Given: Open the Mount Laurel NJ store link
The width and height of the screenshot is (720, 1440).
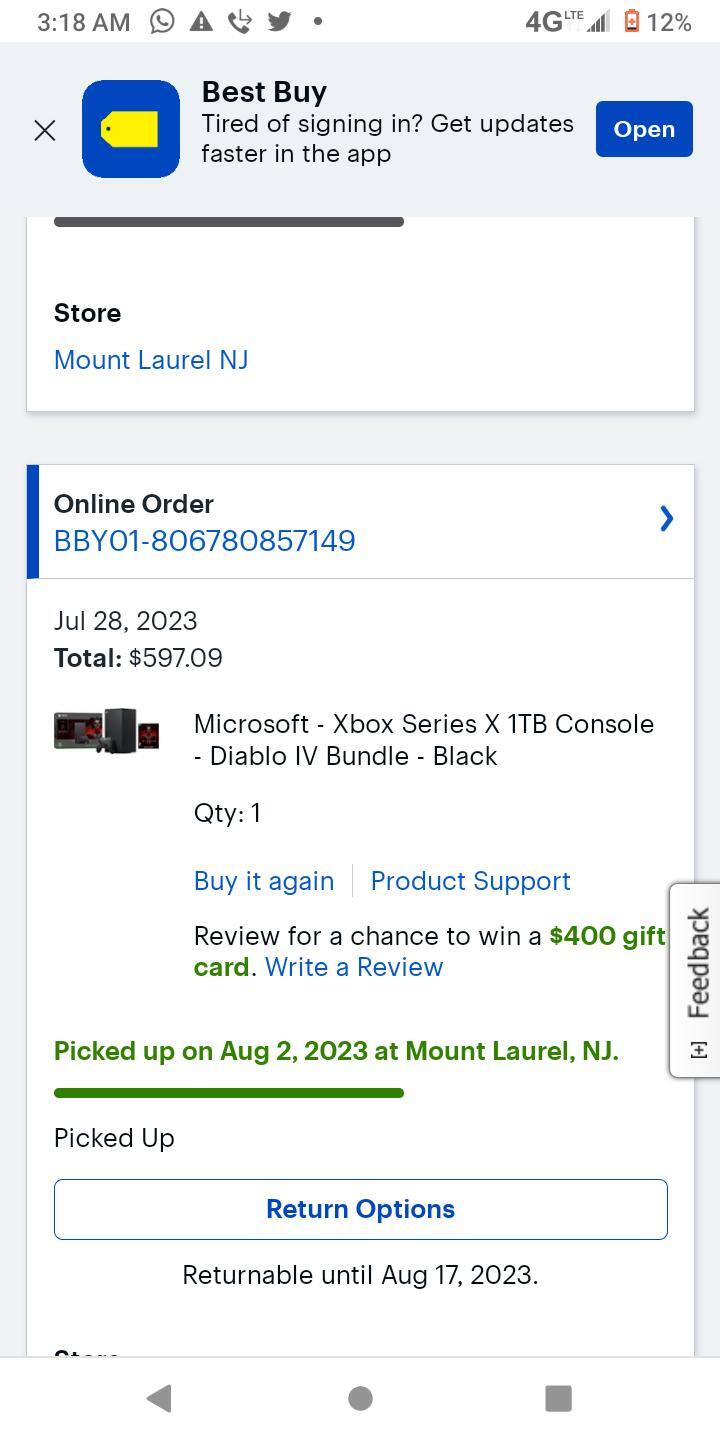Looking at the screenshot, I should (x=151, y=360).
